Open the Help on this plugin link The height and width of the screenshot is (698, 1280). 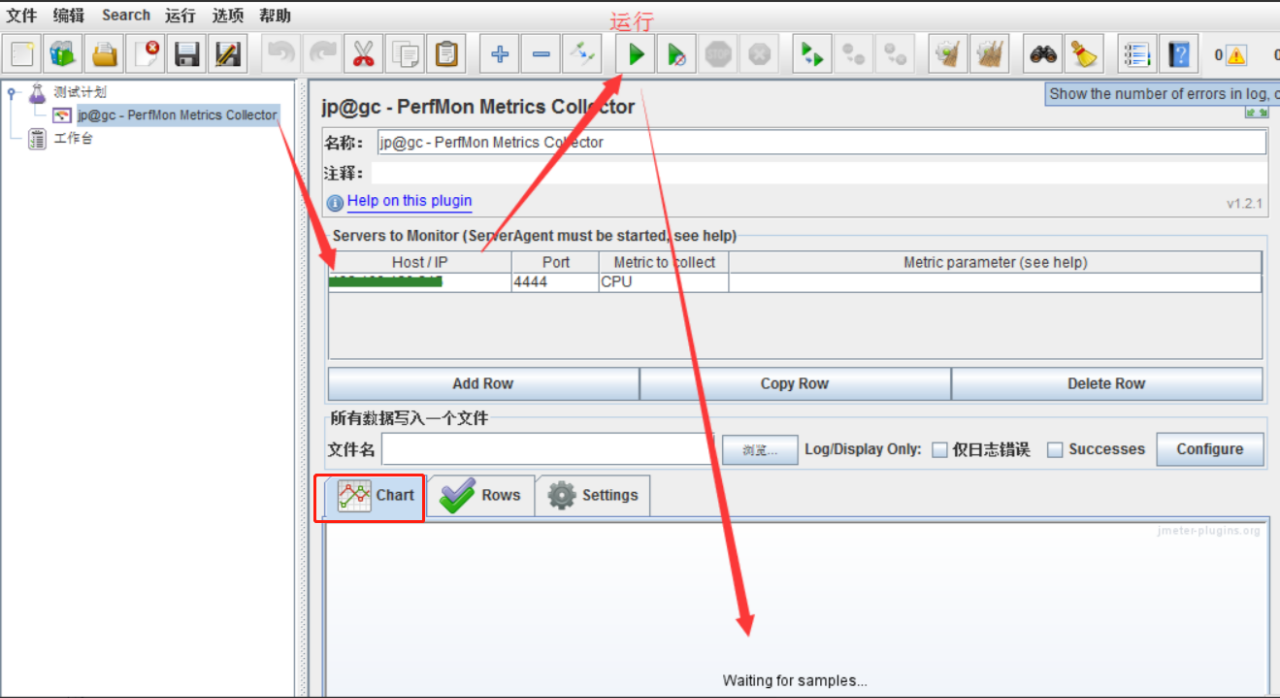(409, 201)
